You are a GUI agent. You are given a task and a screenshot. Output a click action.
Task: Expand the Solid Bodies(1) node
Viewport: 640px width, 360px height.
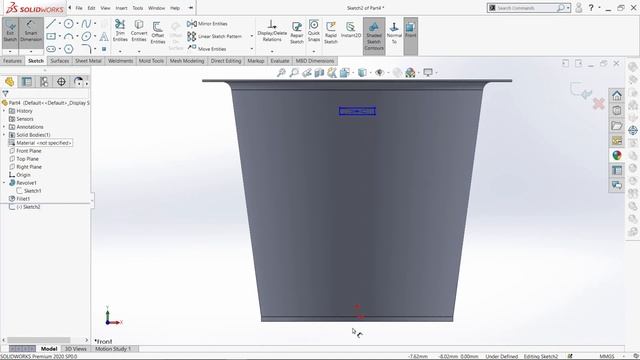coord(4,135)
